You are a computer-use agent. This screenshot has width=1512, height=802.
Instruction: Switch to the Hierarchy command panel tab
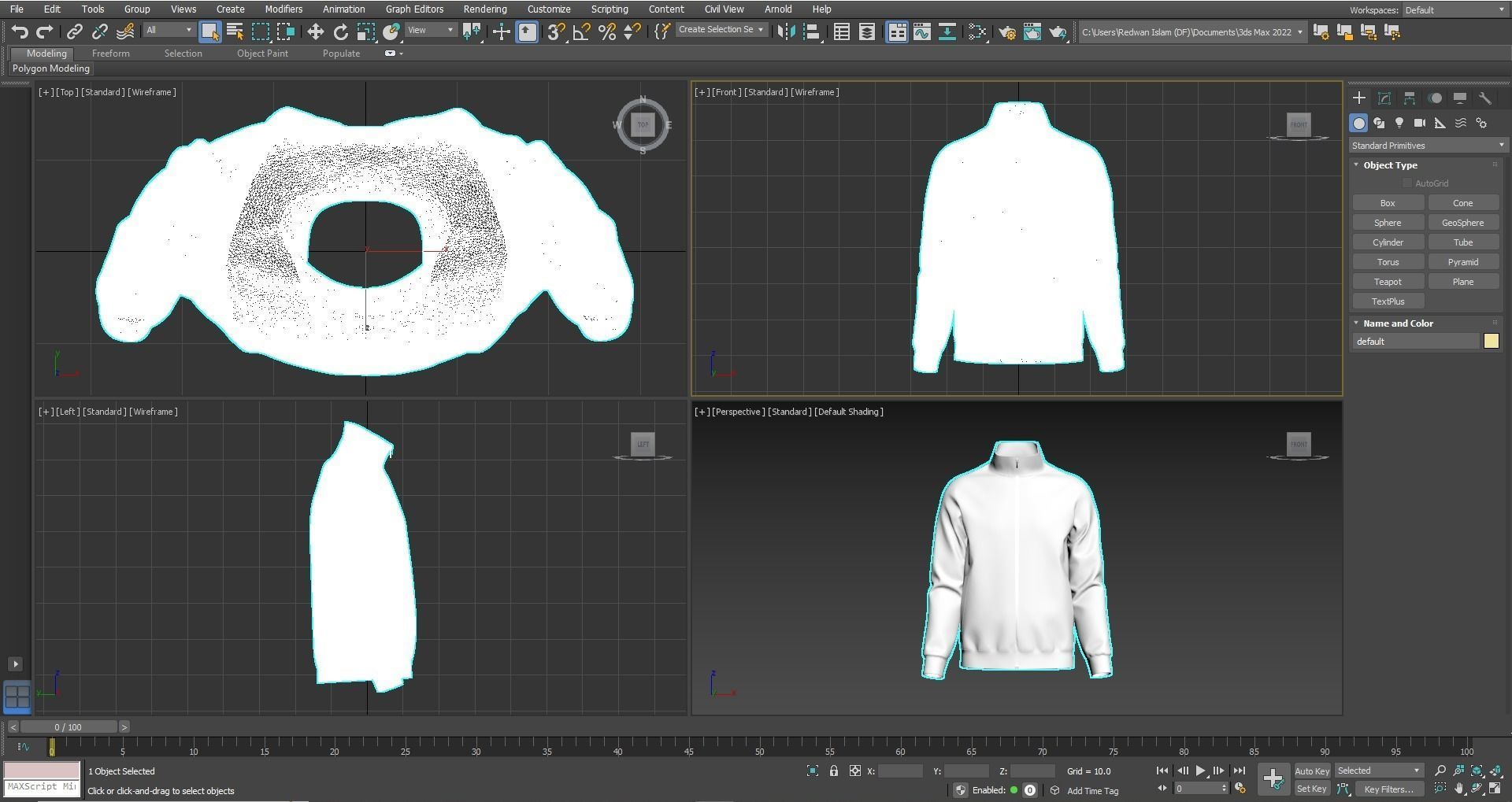[1409, 98]
